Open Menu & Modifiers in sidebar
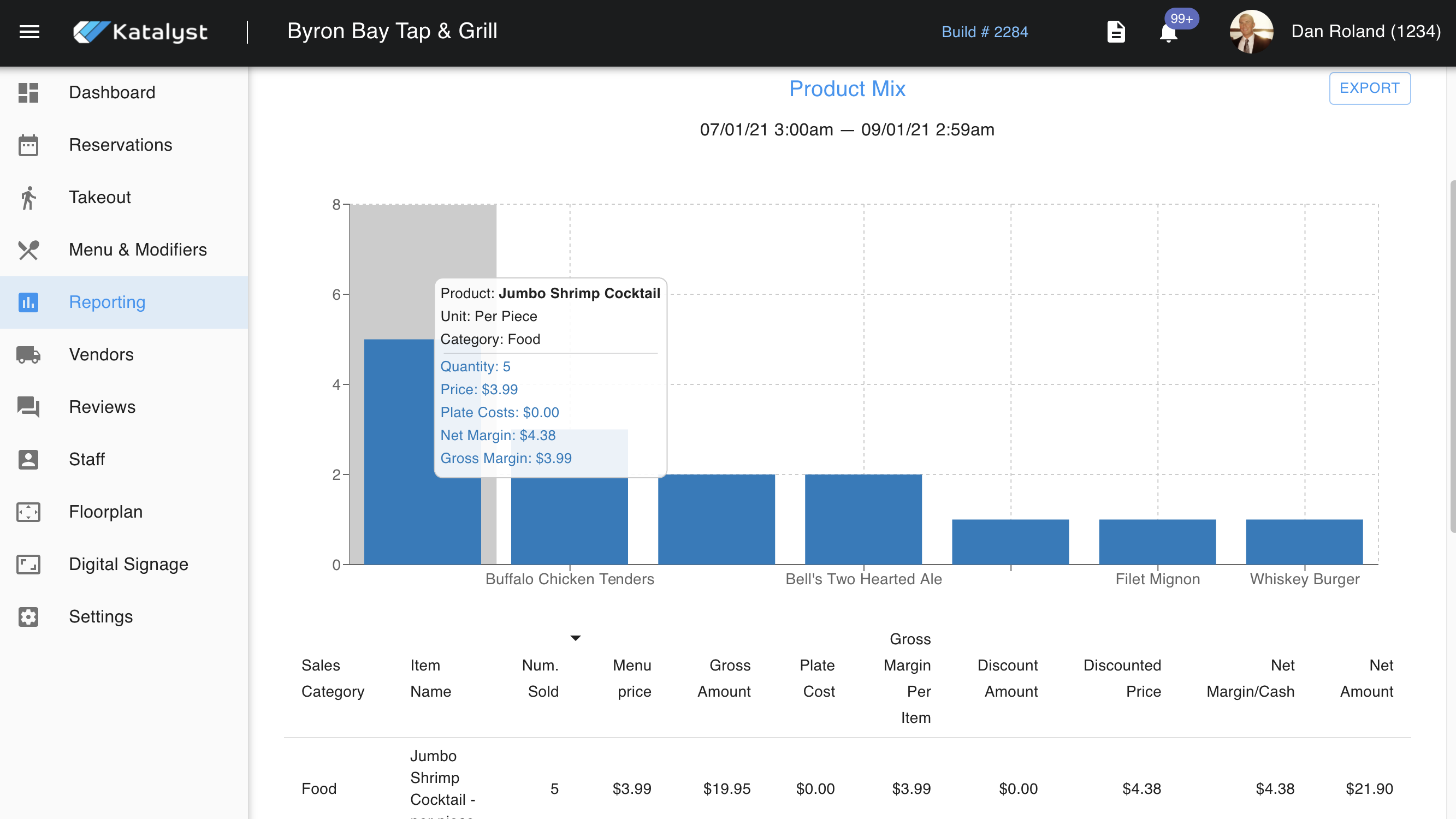The image size is (1456, 819). [x=137, y=250]
